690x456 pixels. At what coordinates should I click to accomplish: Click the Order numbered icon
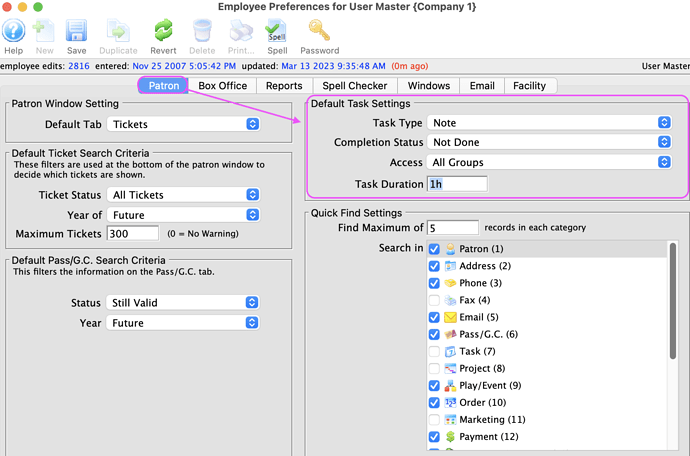click(x=450, y=403)
